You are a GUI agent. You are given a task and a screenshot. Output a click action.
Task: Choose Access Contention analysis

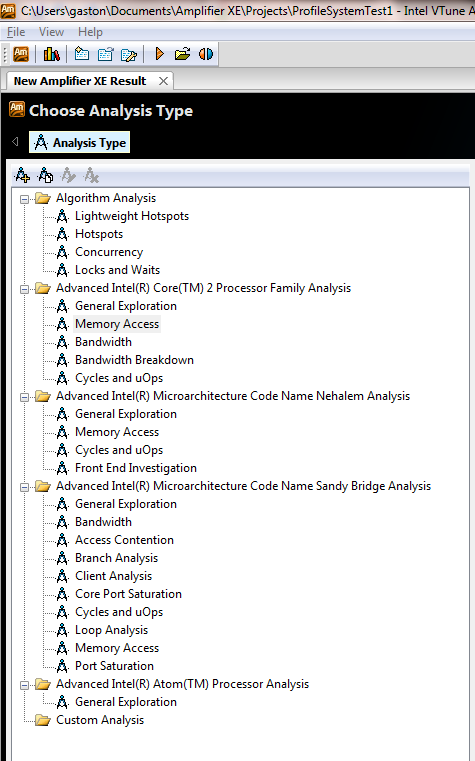124,540
